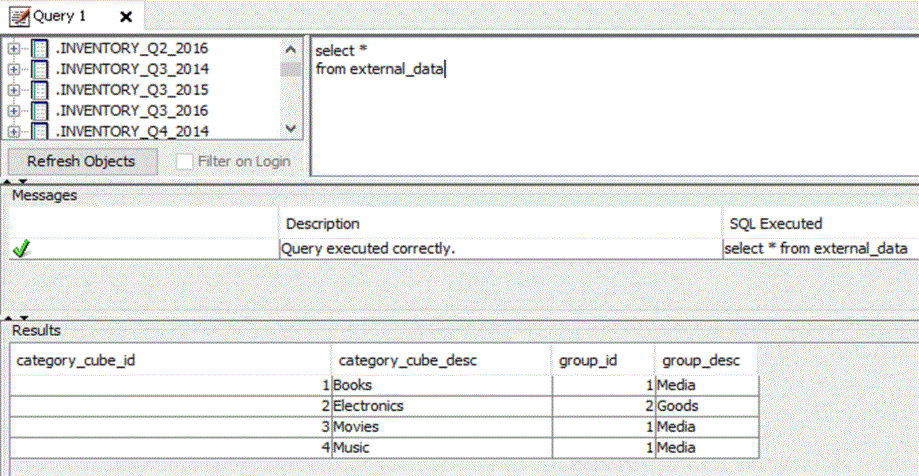Select the .INVENTORY_Q2_2016 table icon
Image resolution: width=919 pixels, height=476 pixels.
[x=39, y=48]
